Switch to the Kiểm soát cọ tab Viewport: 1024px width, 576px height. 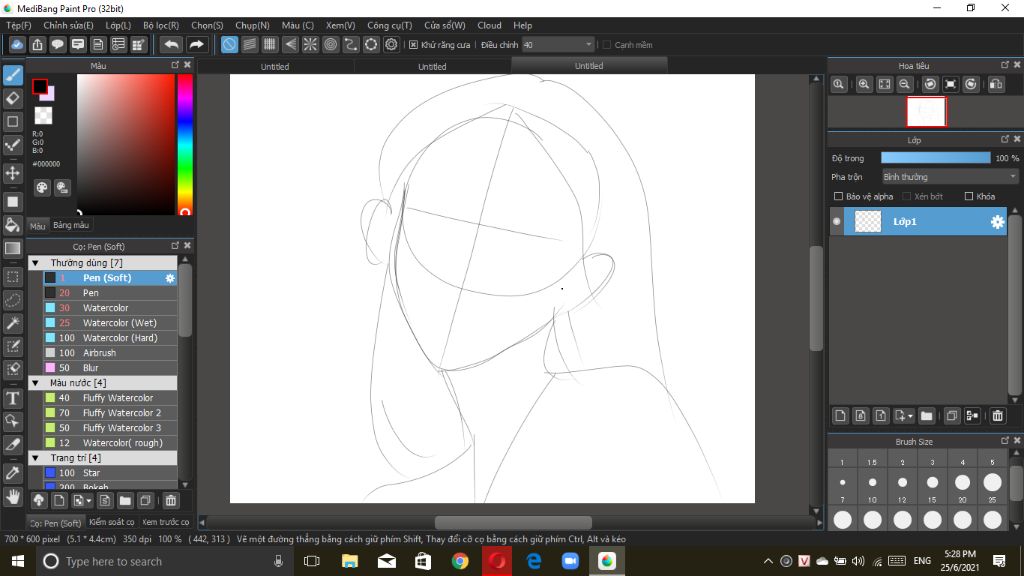[x=112, y=522]
